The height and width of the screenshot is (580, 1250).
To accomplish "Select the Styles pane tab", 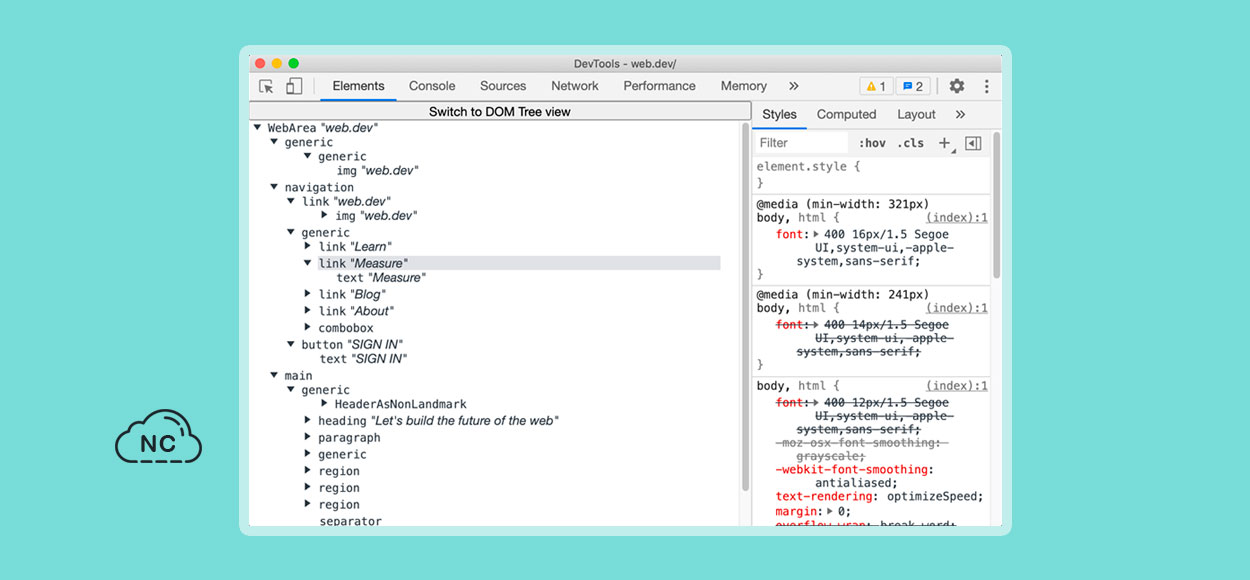I will 779,114.
